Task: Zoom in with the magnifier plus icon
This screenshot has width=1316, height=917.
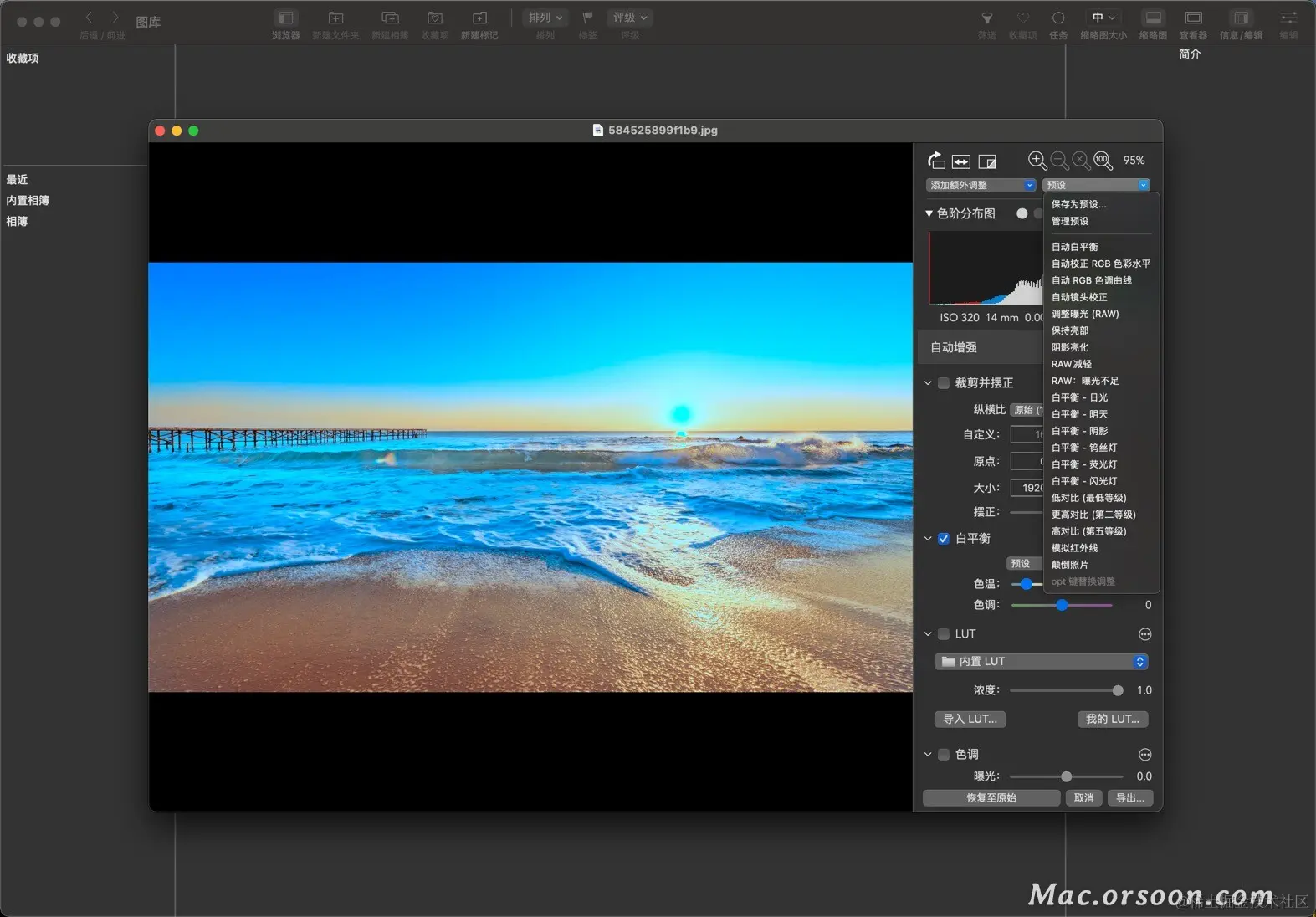Action: pos(1037,161)
